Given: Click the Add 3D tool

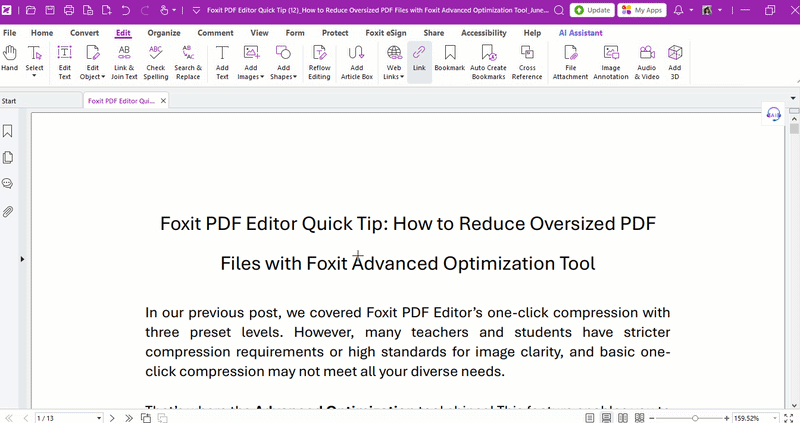Looking at the screenshot, I should [674, 62].
